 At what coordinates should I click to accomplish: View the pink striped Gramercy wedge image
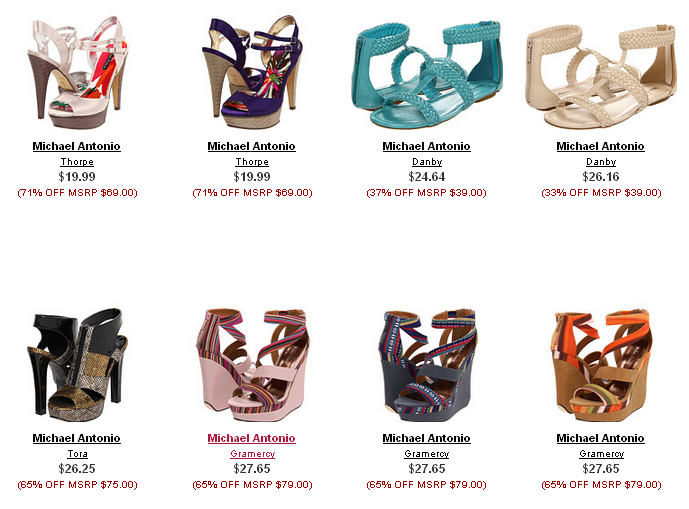click(252, 365)
